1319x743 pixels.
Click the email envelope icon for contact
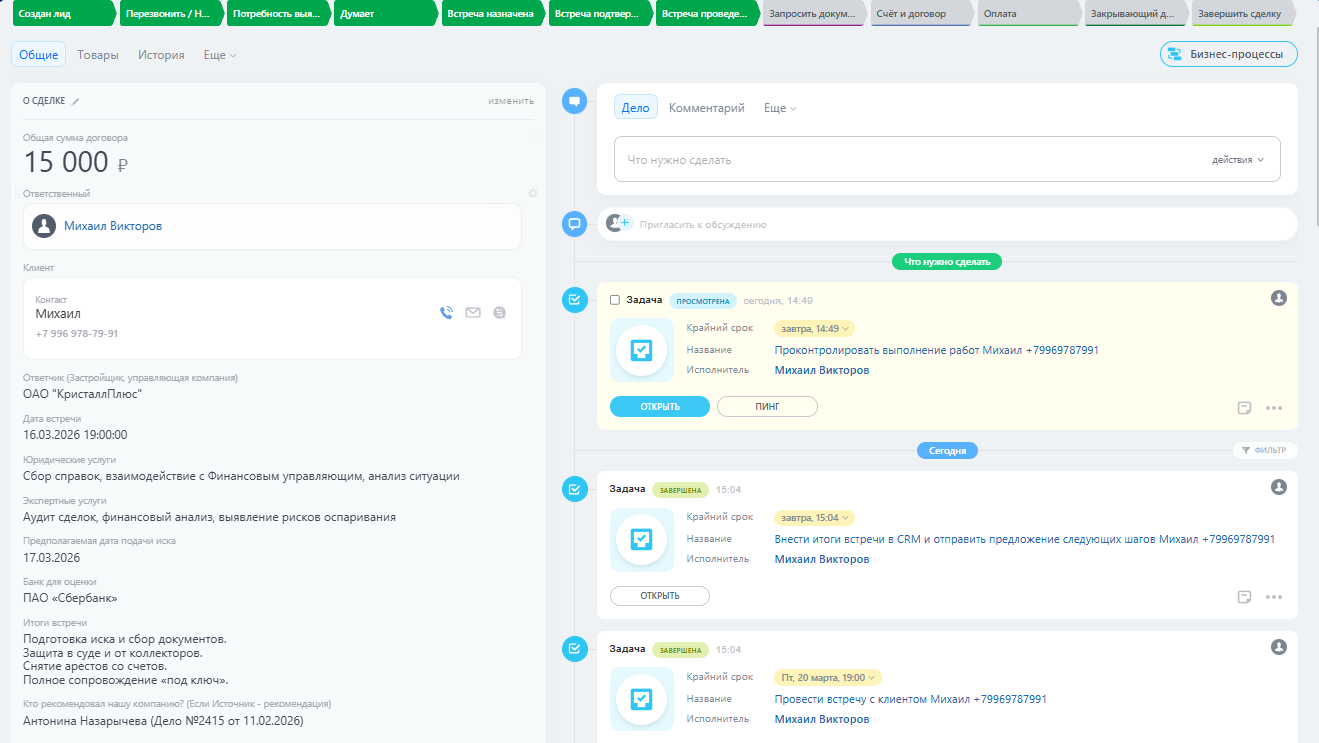point(473,312)
